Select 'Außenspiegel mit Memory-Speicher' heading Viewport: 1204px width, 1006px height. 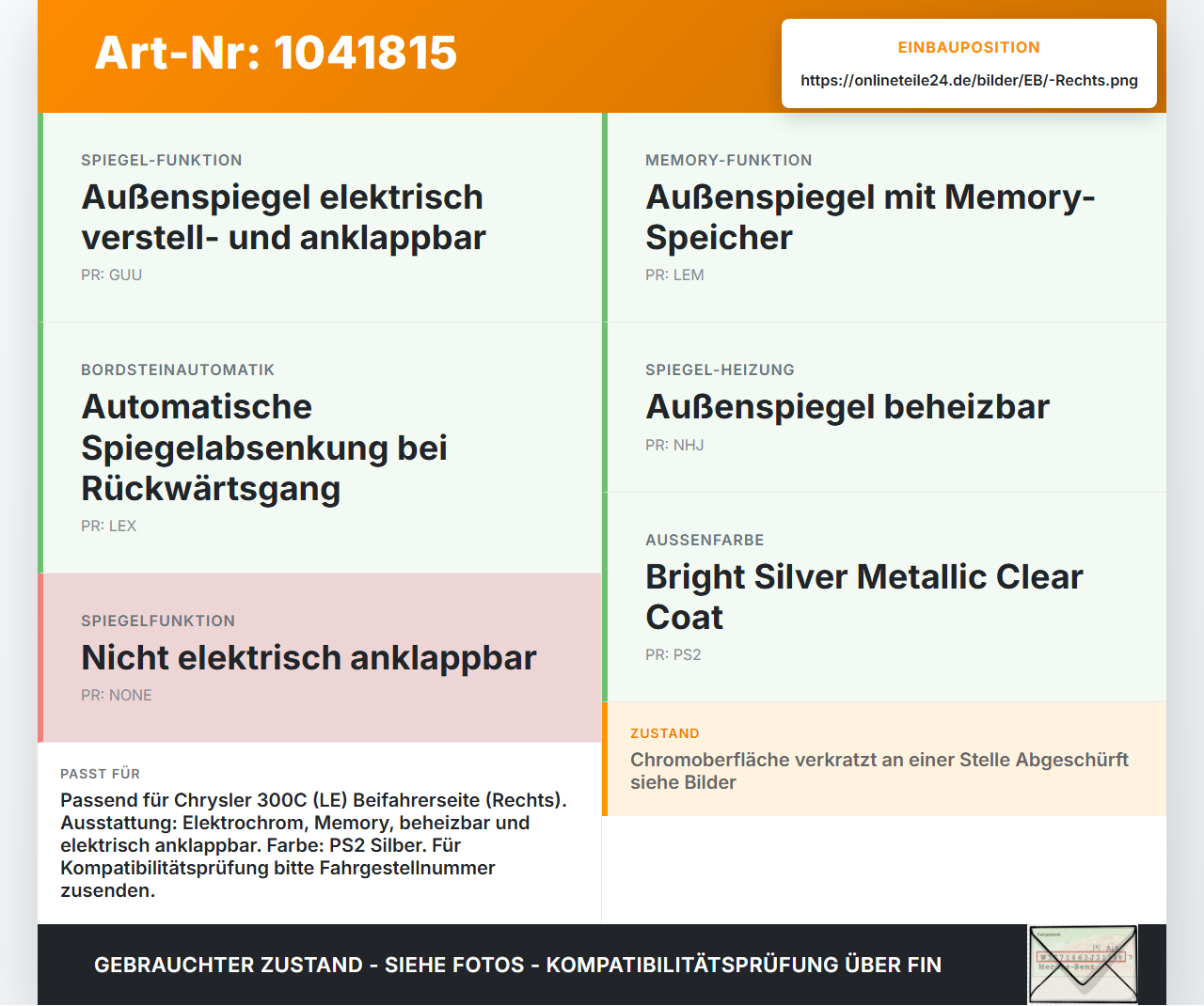coord(870,217)
